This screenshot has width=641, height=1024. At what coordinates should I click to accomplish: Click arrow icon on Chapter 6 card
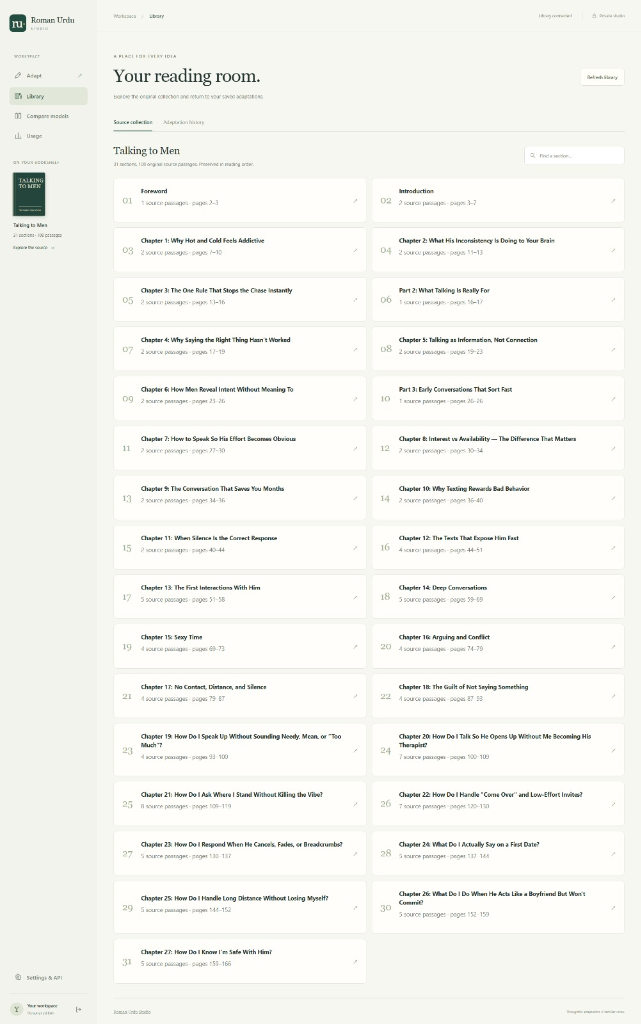[355, 399]
